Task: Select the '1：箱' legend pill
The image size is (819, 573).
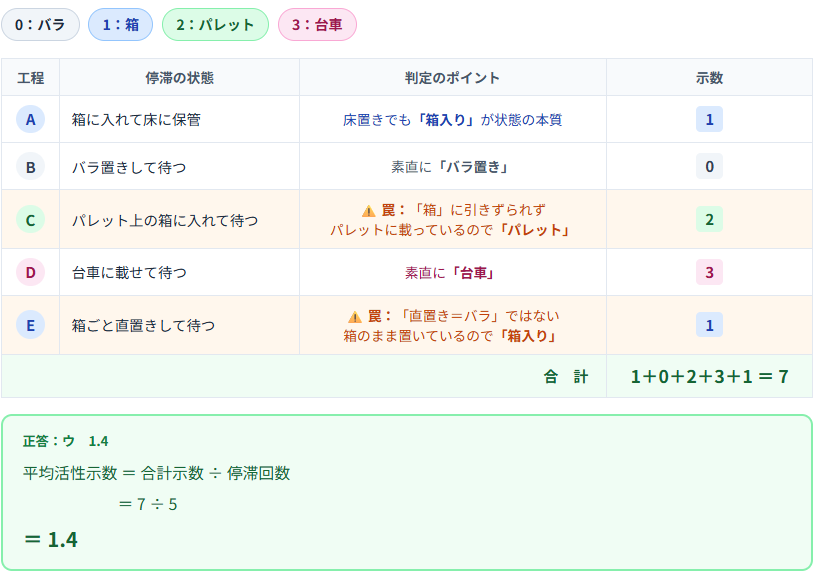Action: (x=120, y=25)
